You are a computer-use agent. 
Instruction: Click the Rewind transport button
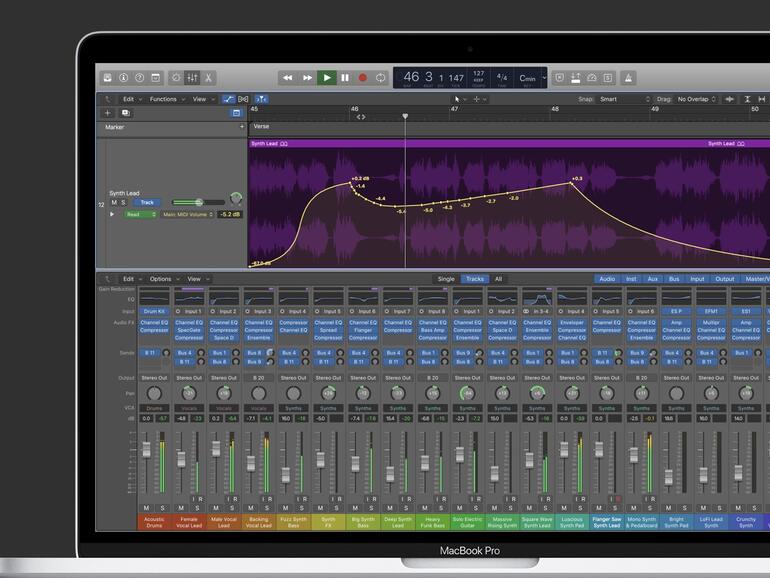click(x=288, y=78)
